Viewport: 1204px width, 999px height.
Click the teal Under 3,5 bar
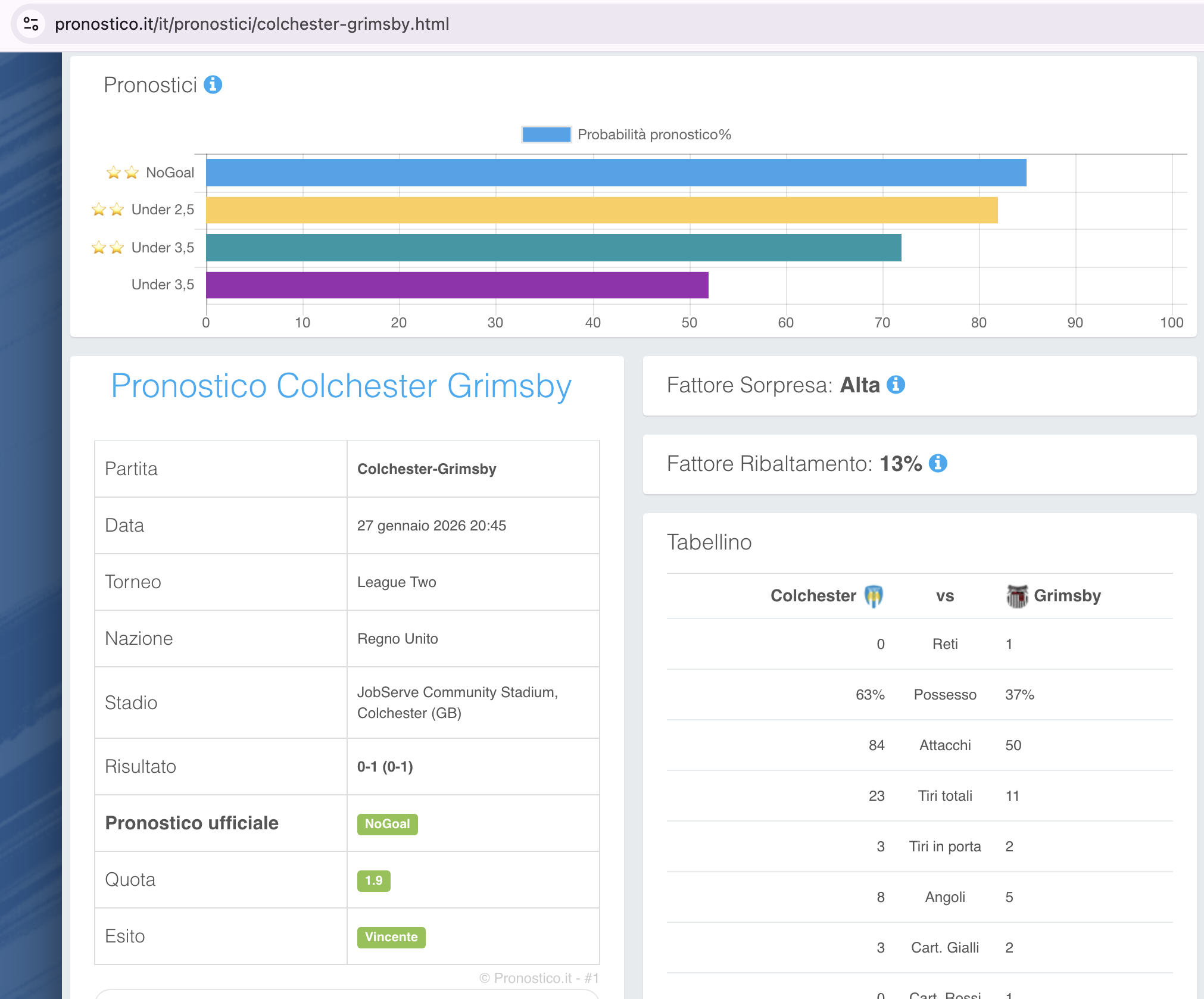553,248
